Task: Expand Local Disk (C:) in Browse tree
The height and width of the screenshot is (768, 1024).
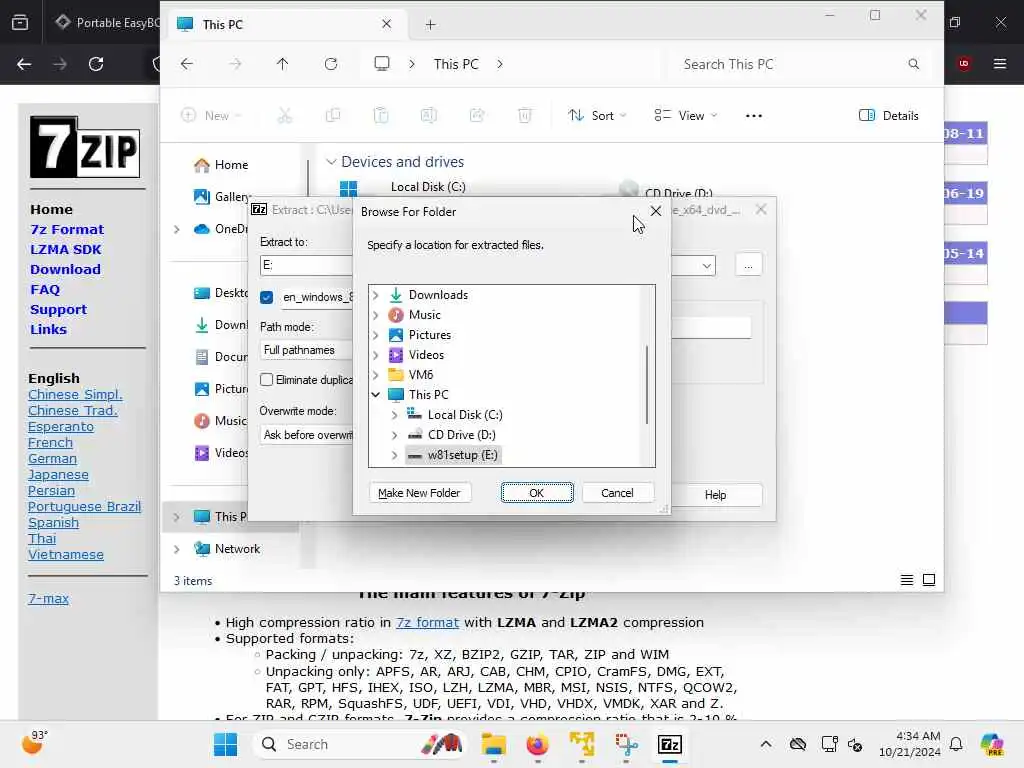Action: [x=394, y=415]
